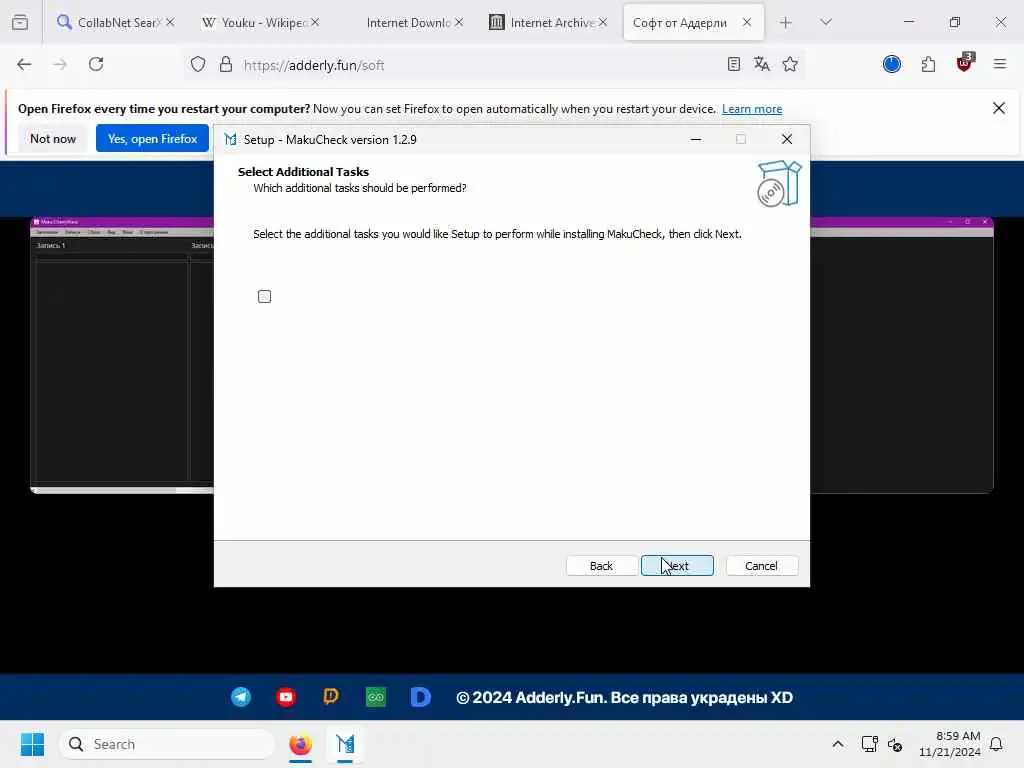Click Yes, open Firefox button

tap(152, 138)
